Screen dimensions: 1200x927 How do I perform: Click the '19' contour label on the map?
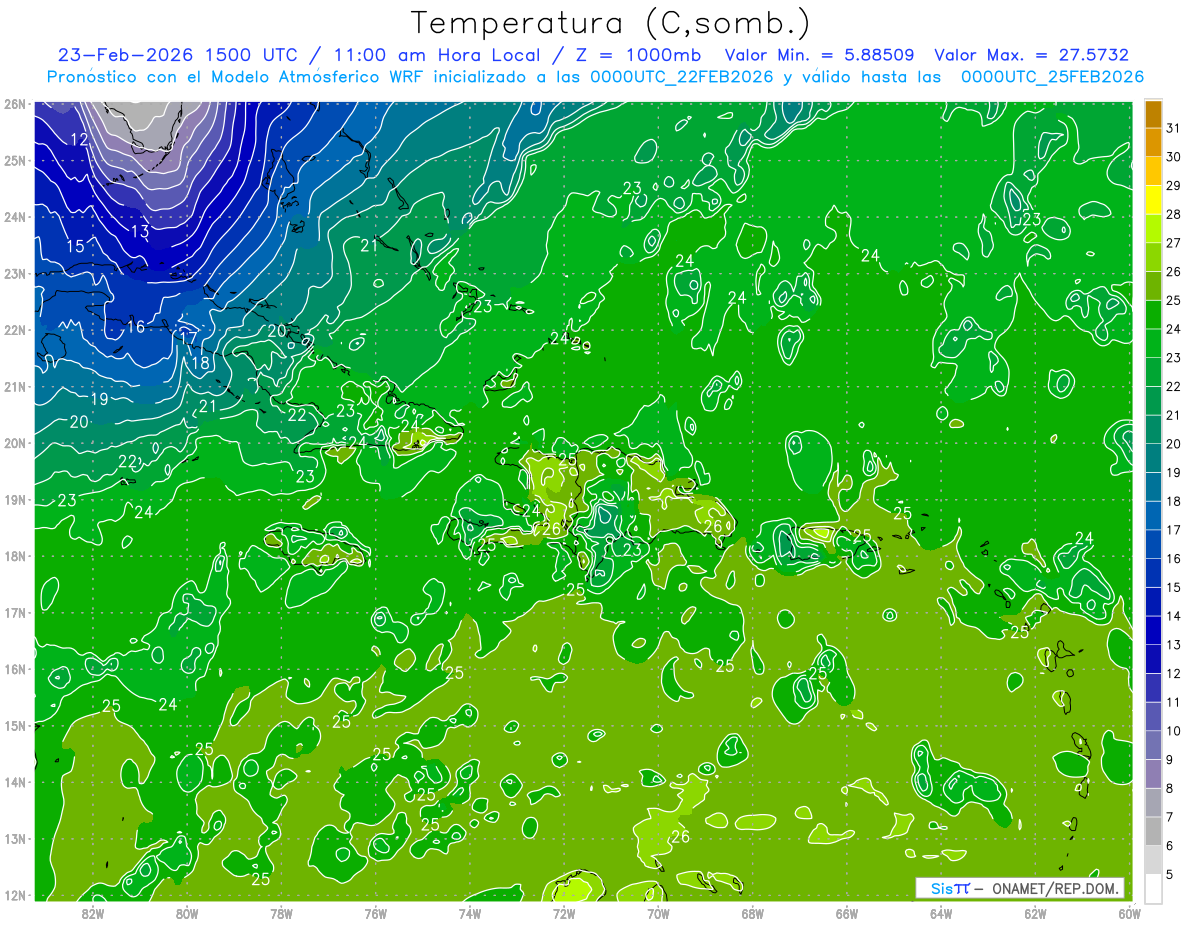click(x=99, y=399)
